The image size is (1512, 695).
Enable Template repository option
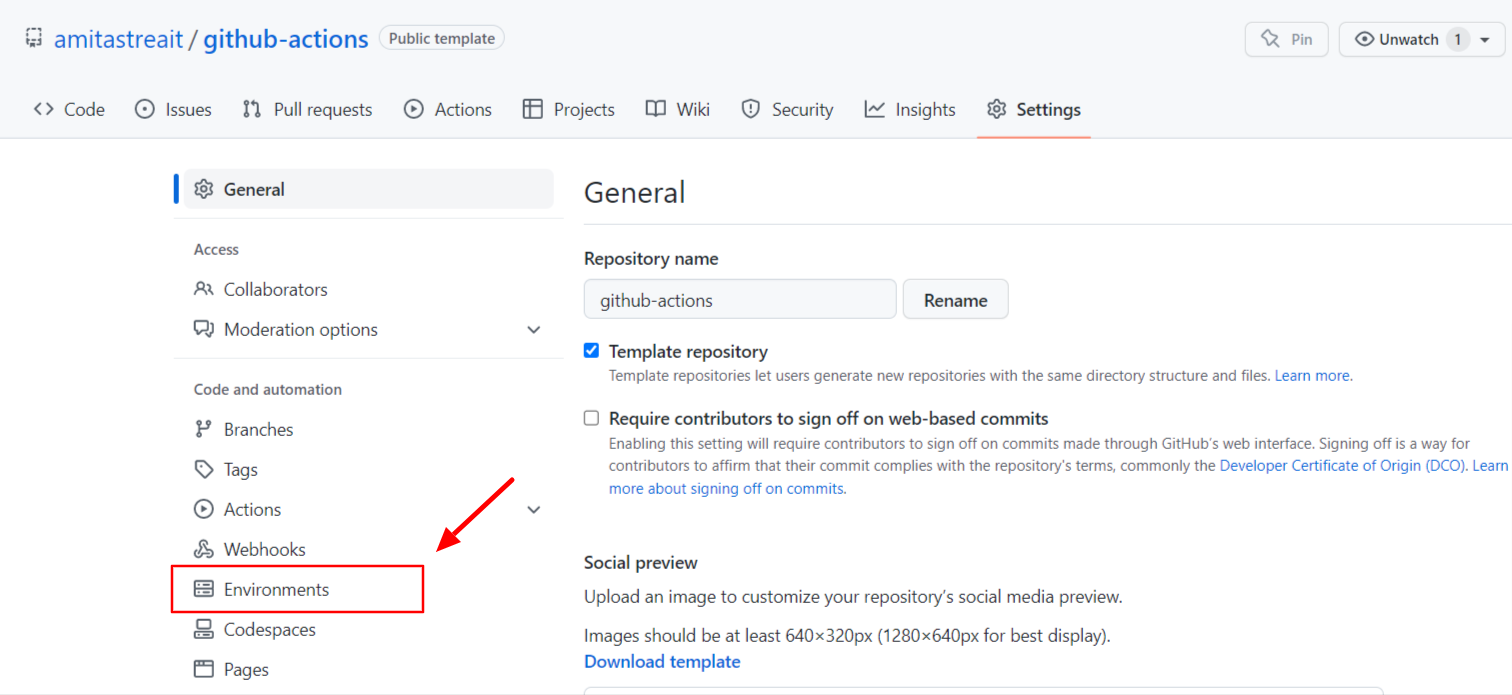coord(591,350)
